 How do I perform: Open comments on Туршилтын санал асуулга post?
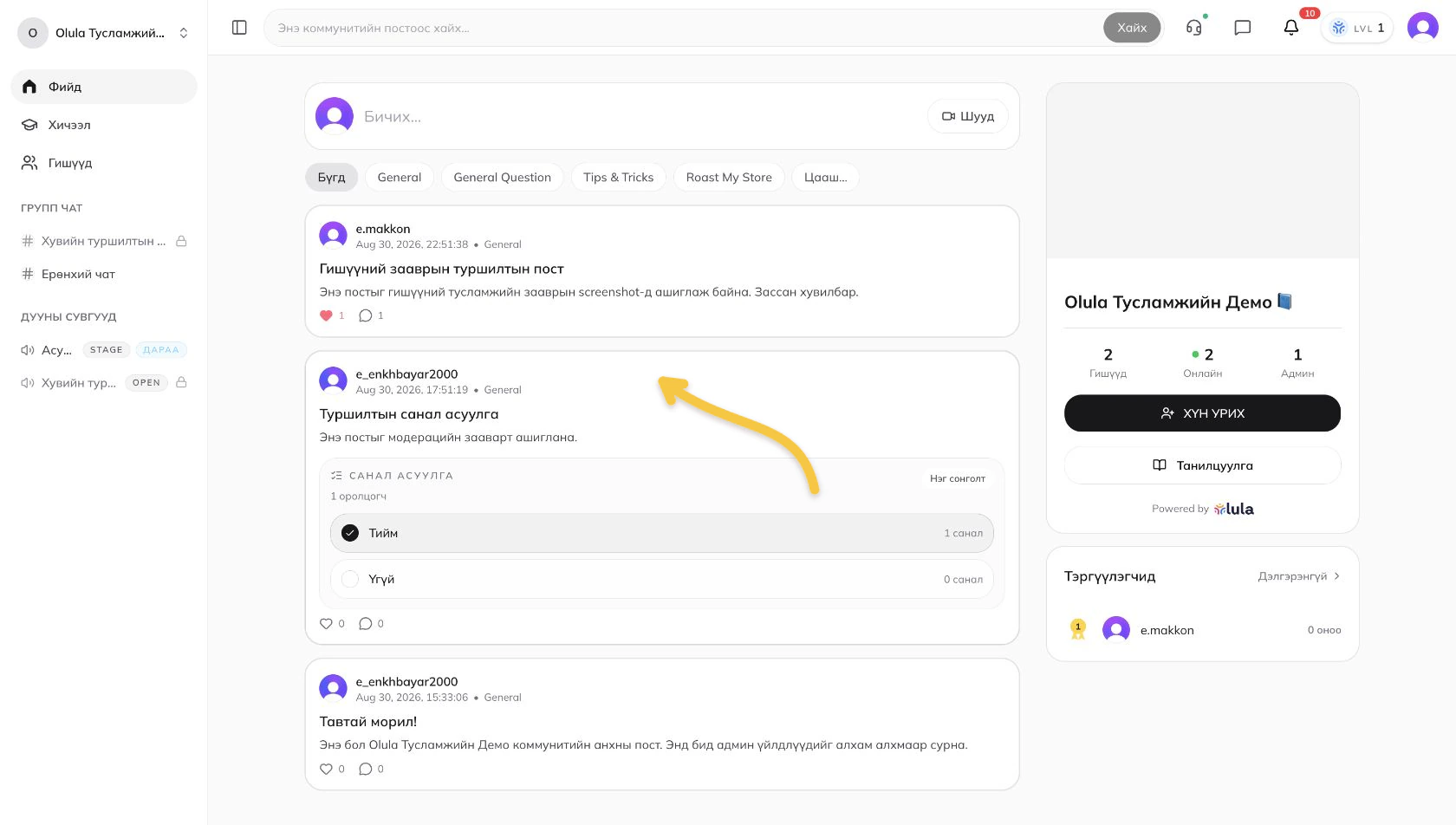tap(366, 623)
